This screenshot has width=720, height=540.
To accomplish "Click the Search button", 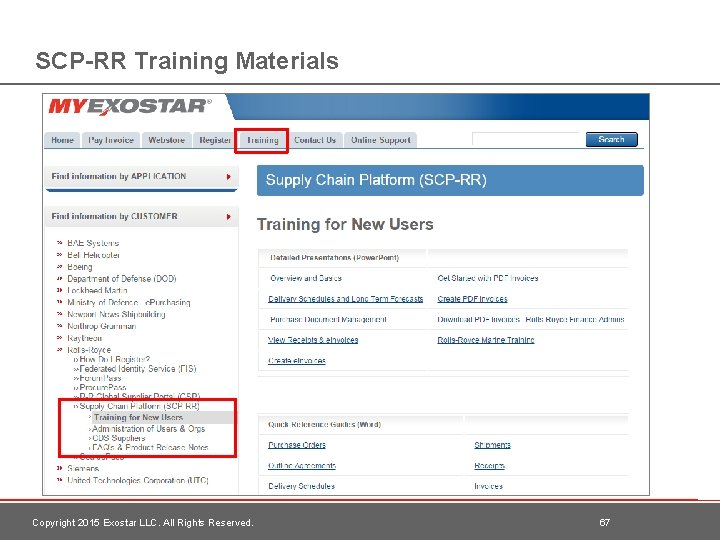I will coord(612,139).
